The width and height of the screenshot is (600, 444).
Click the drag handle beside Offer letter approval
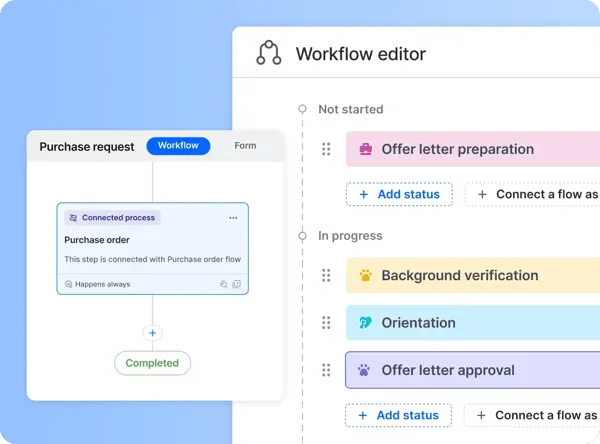tap(326, 370)
